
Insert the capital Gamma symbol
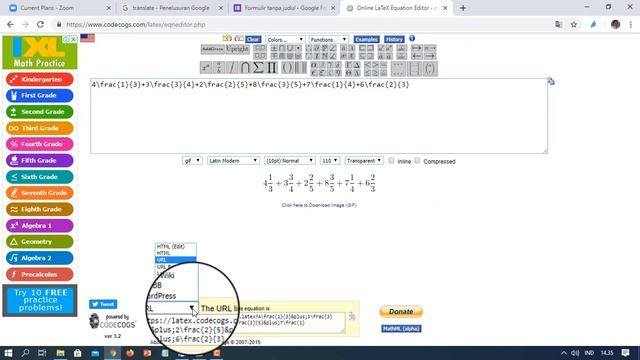pos(349,64)
